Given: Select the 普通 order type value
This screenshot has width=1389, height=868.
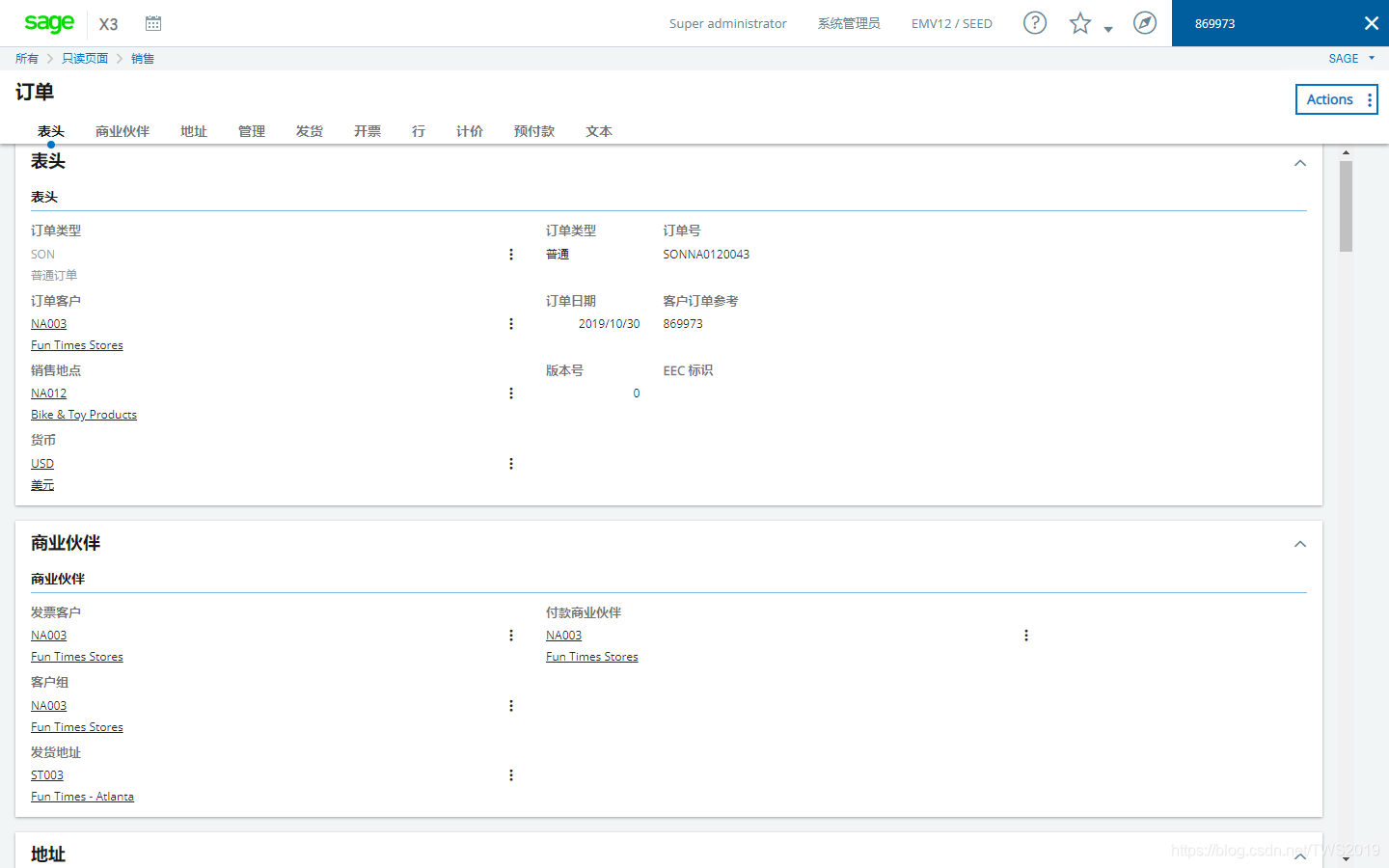Looking at the screenshot, I should pyautogui.click(x=558, y=255).
